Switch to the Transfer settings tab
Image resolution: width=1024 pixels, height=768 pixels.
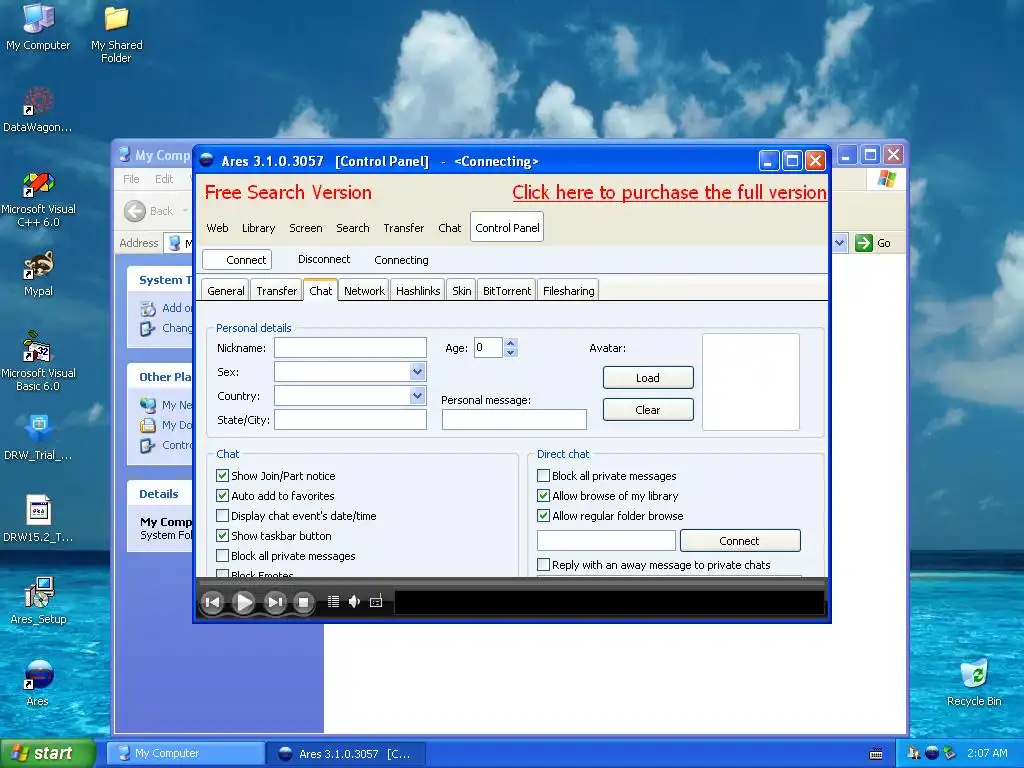pyautogui.click(x=276, y=291)
